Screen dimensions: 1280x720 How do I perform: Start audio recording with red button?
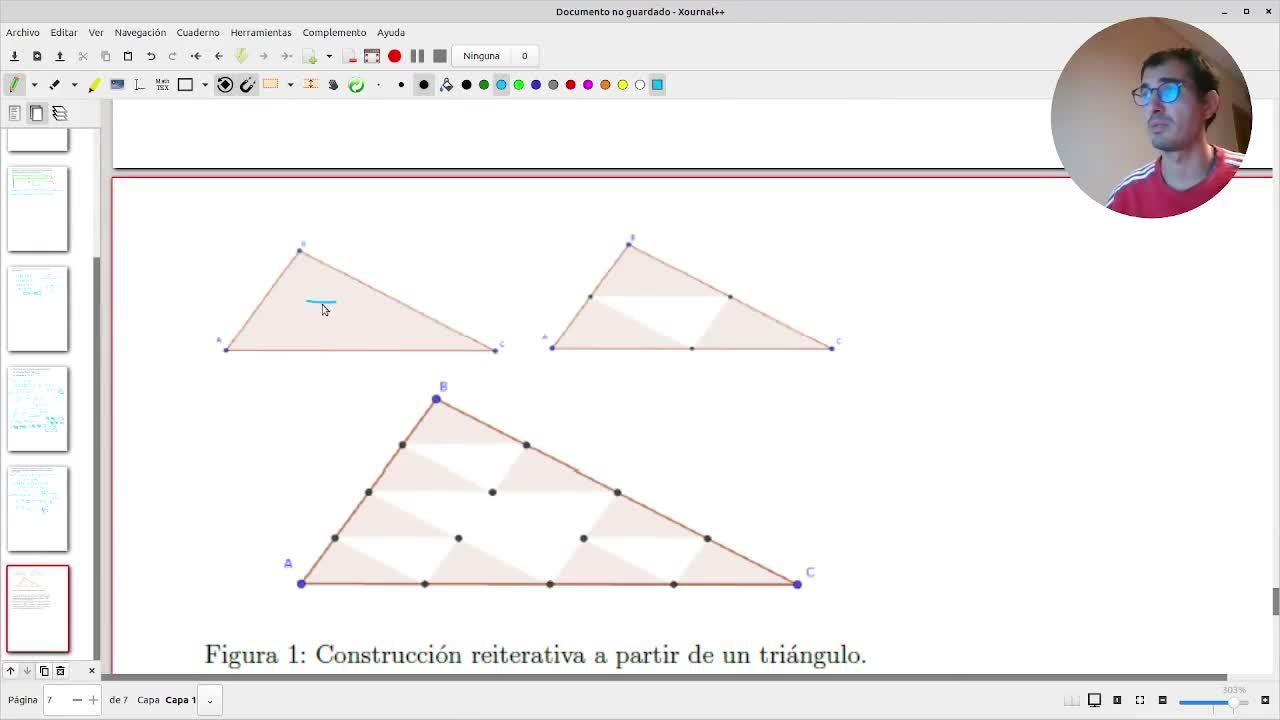pyautogui.click(x=395, y=56)
